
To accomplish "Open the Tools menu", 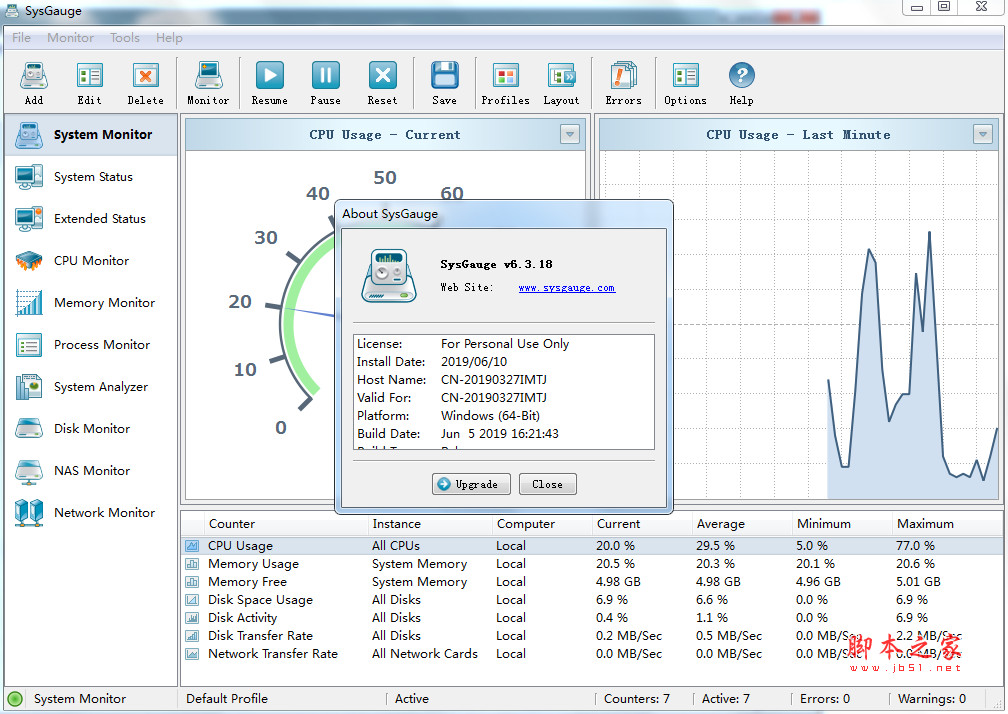I will 124,37.
